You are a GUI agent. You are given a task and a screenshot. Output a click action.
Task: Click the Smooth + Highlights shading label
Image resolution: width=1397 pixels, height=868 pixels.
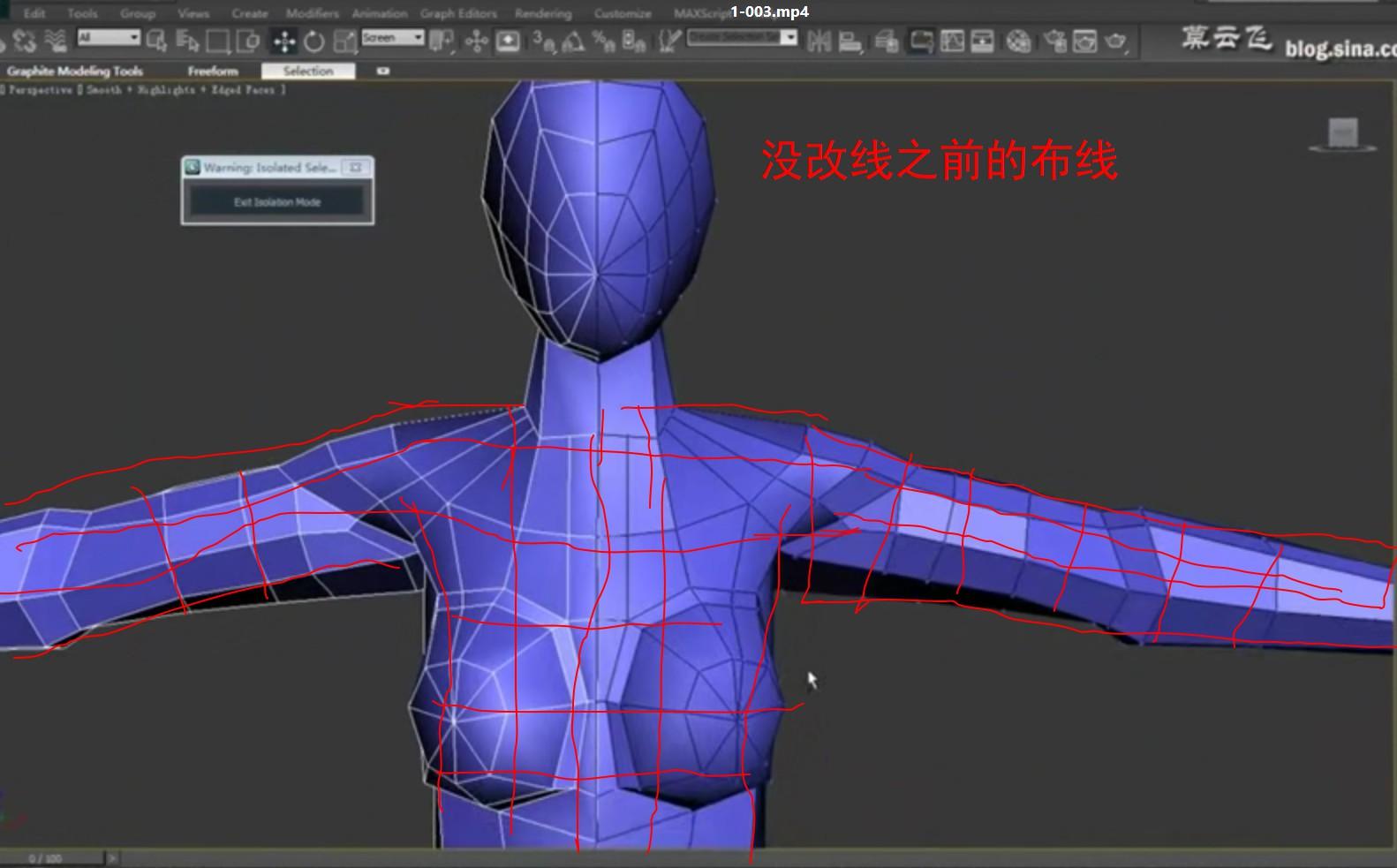click(x=140, y=90)
